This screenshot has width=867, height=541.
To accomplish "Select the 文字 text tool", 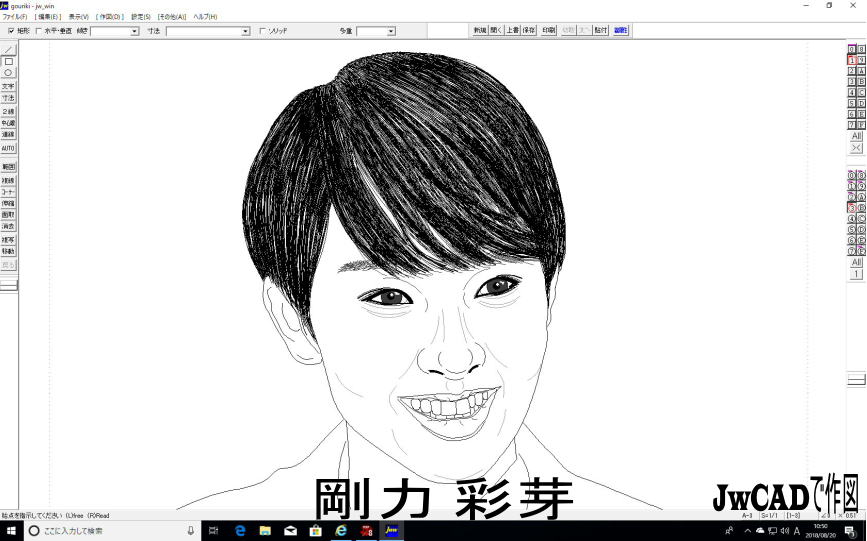I will [x=8, y=86].
